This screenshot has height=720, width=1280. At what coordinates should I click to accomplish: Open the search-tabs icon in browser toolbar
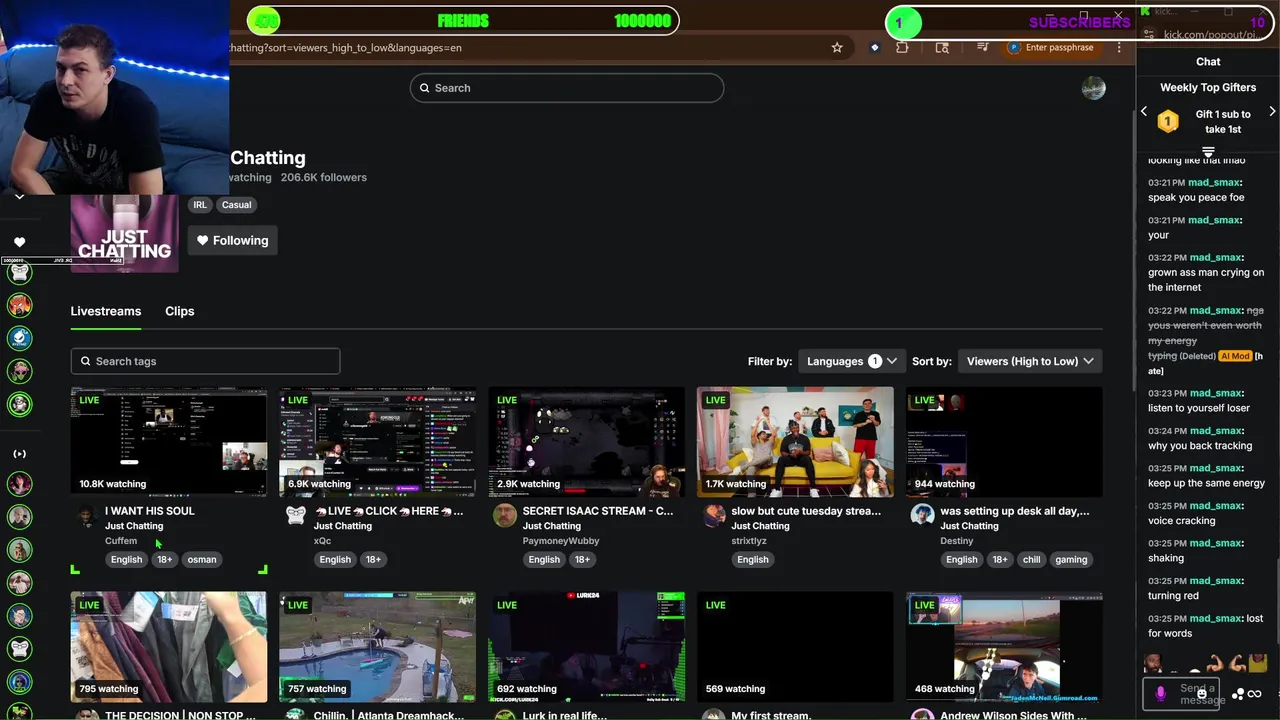point(942,47)
